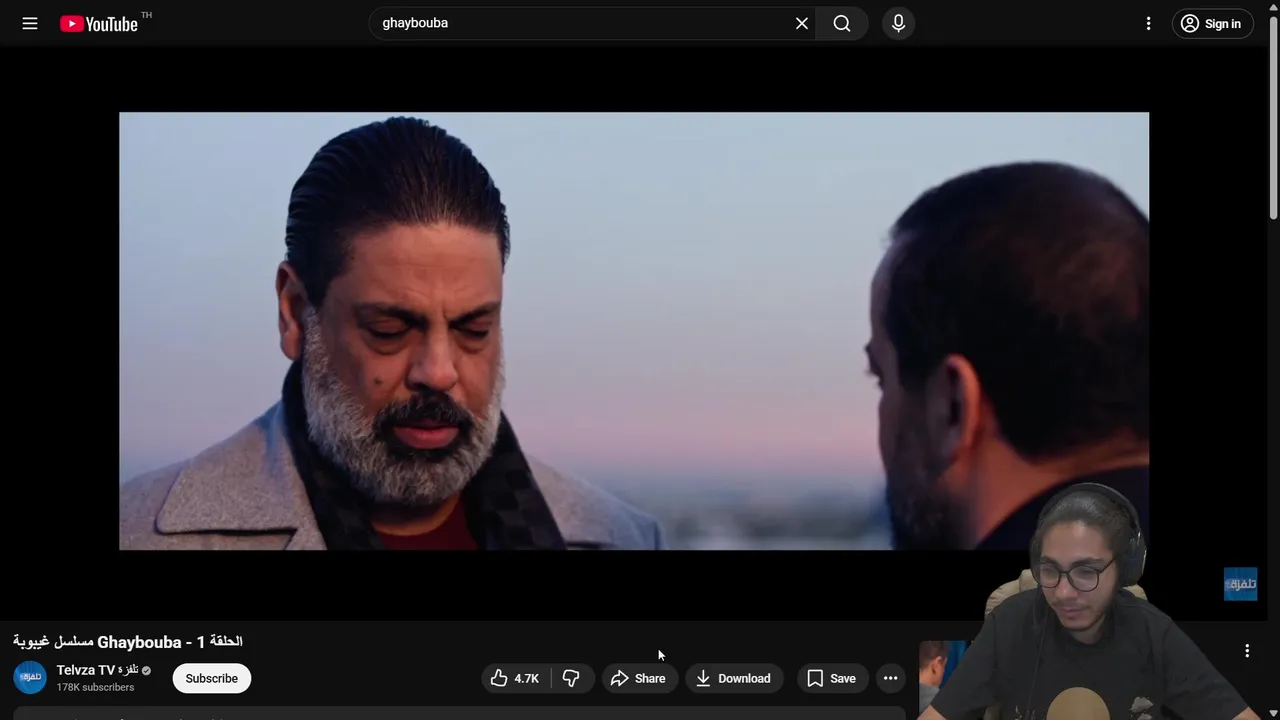The height and width of the screenshot is (720, 1280).
Task: Open the Telvza TV channel avatar
Action: click(30, 677)
